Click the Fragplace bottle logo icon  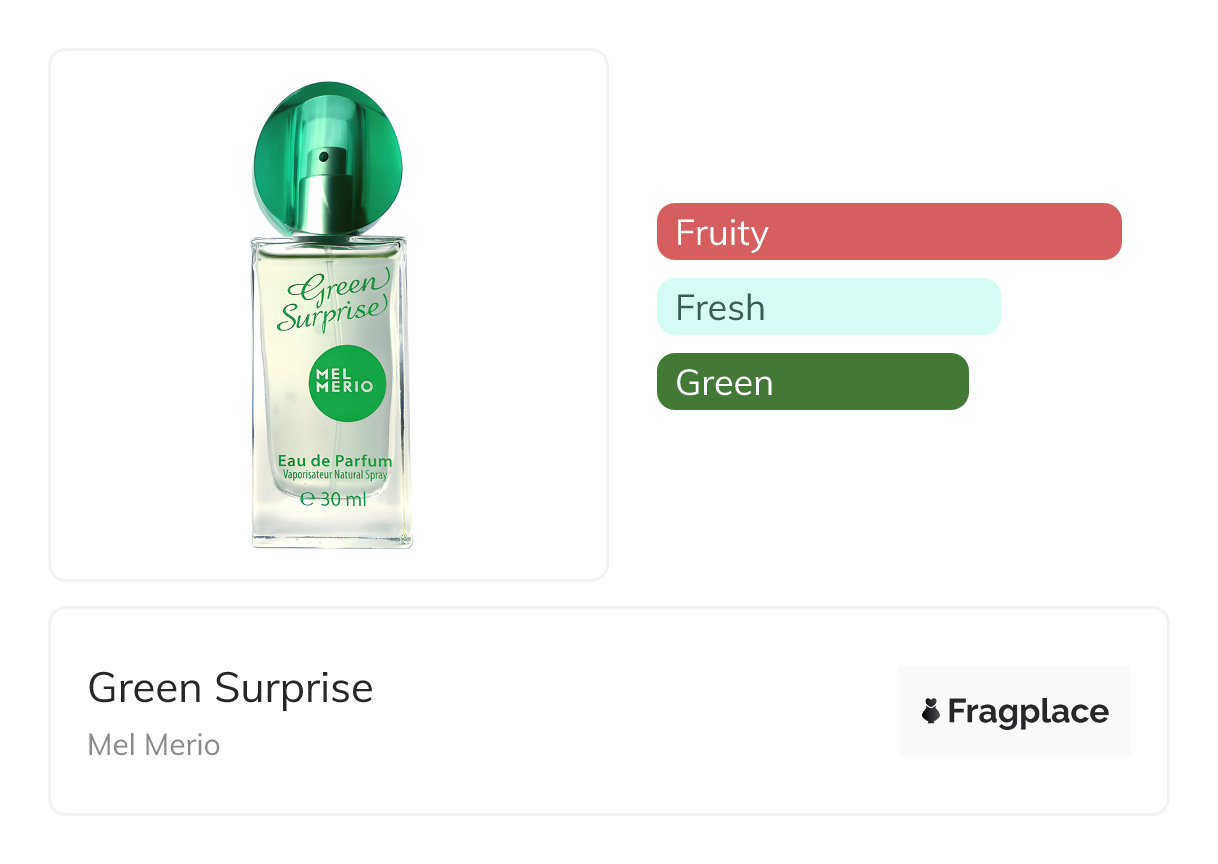(931, 711)
